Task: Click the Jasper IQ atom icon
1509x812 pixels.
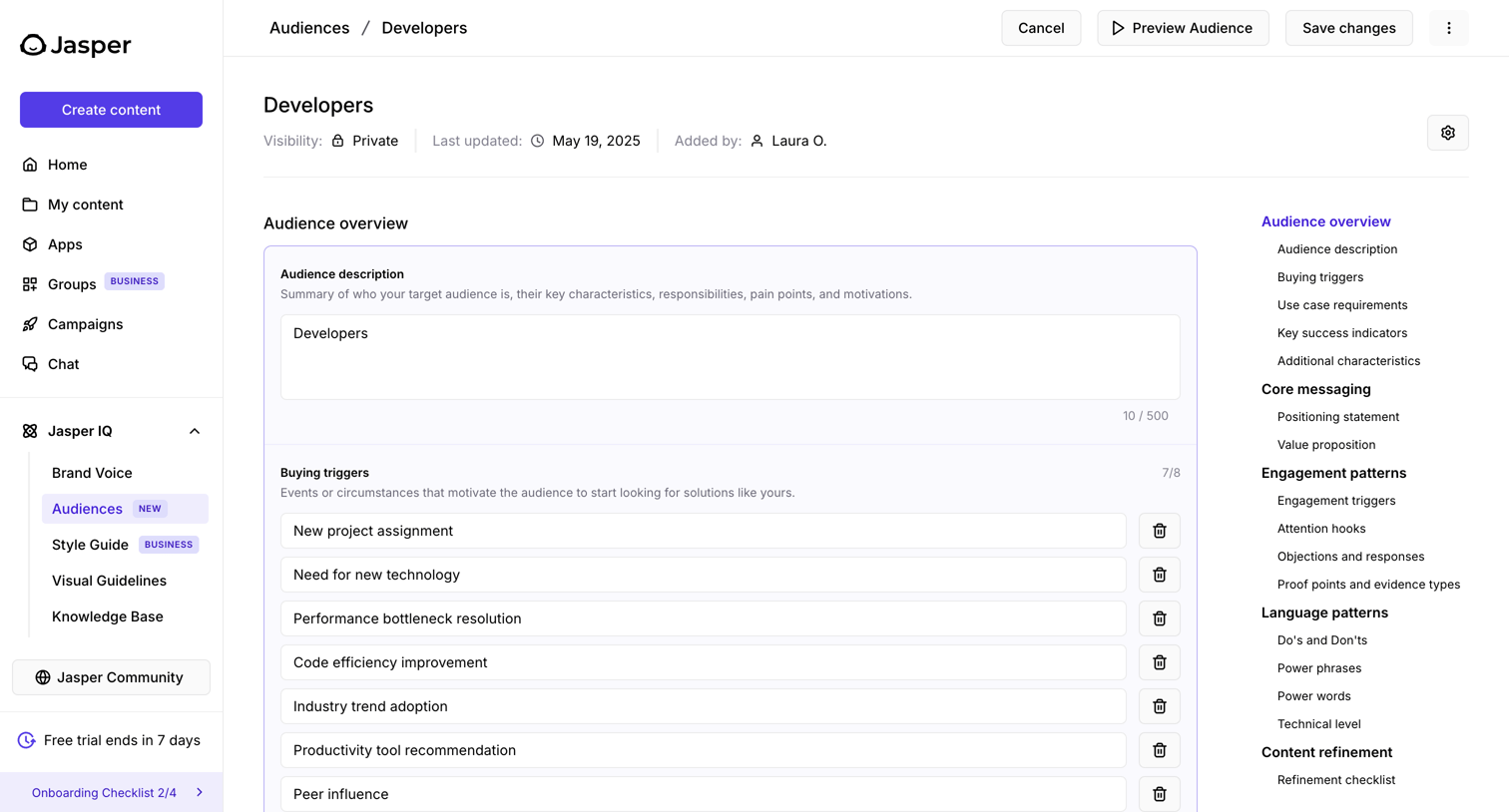Action: point(30,431)
